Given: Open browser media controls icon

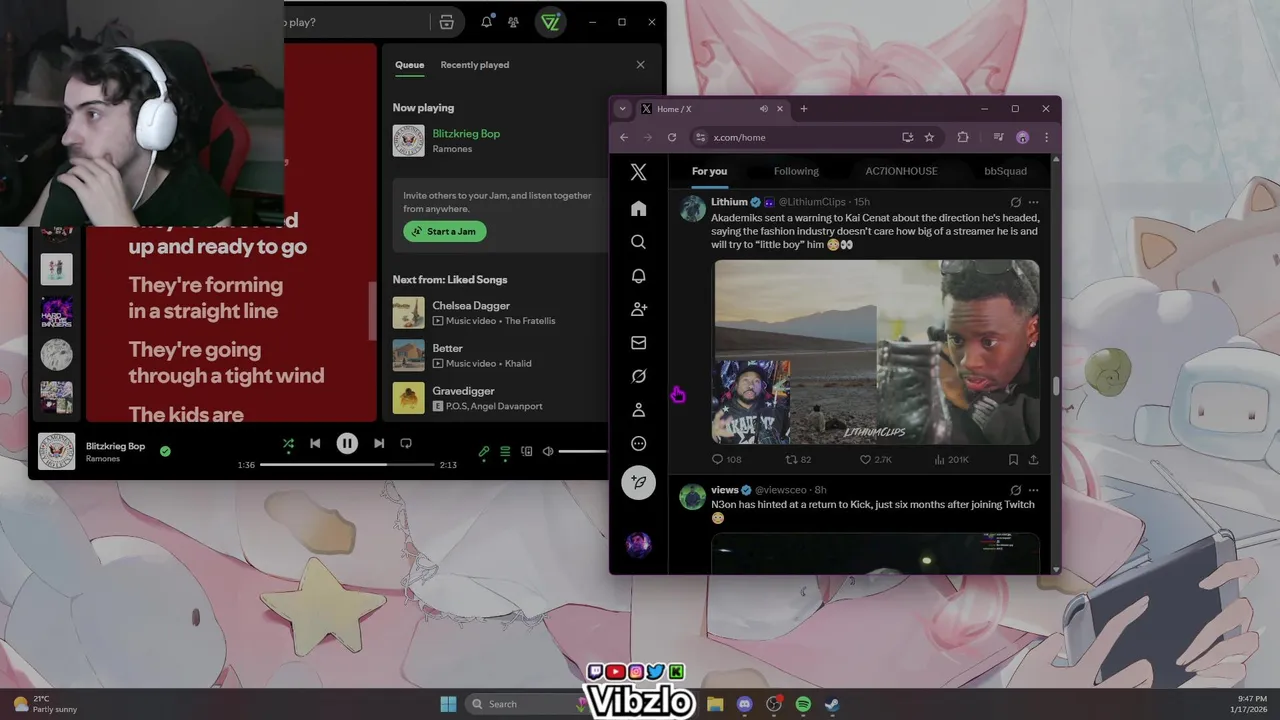Looking at the screenshot, I should pos(998,137).
